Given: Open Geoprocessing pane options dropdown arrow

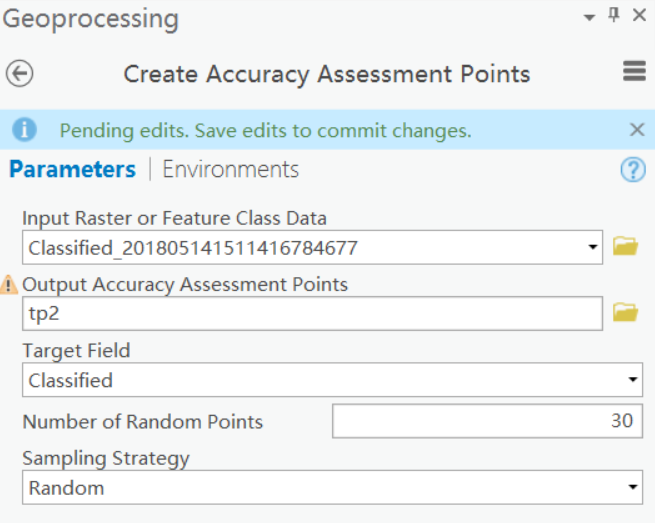Looking at the screenshot, I should pyautogui.click(x=590, y=16).
